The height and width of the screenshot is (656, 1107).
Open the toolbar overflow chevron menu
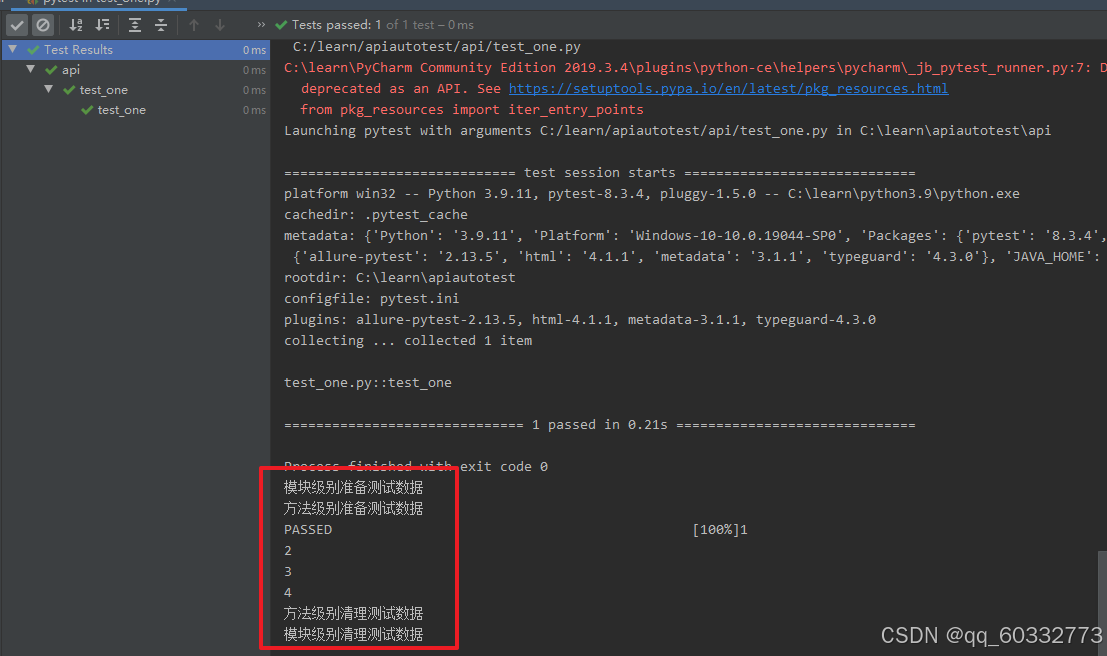point(260,24)
